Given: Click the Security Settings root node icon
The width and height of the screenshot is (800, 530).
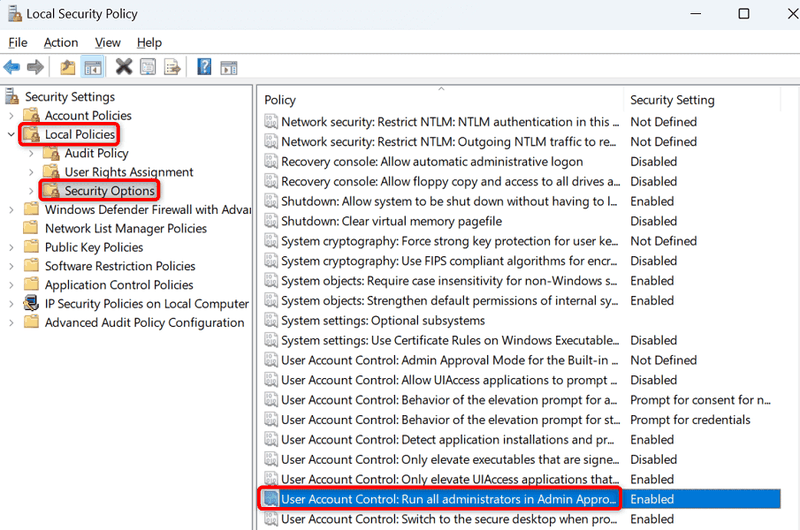Looking at the screenshot, I should pos(12,96).
